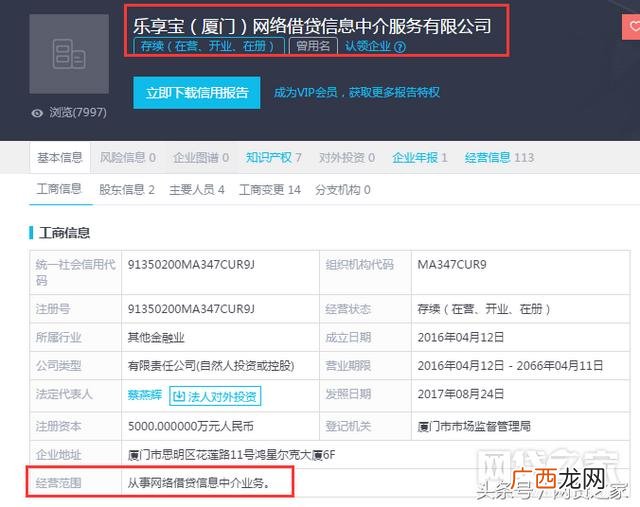
Task: Select the 对外投资 0 tab
Action: click(x=347, y=158)
